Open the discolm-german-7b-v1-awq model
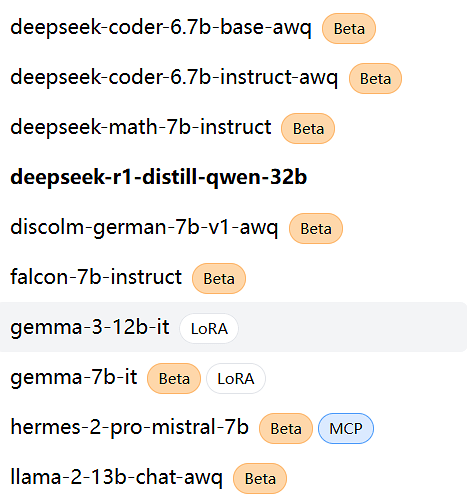The image size is (467, 500). pyautogui.click(x=144, y=228)
